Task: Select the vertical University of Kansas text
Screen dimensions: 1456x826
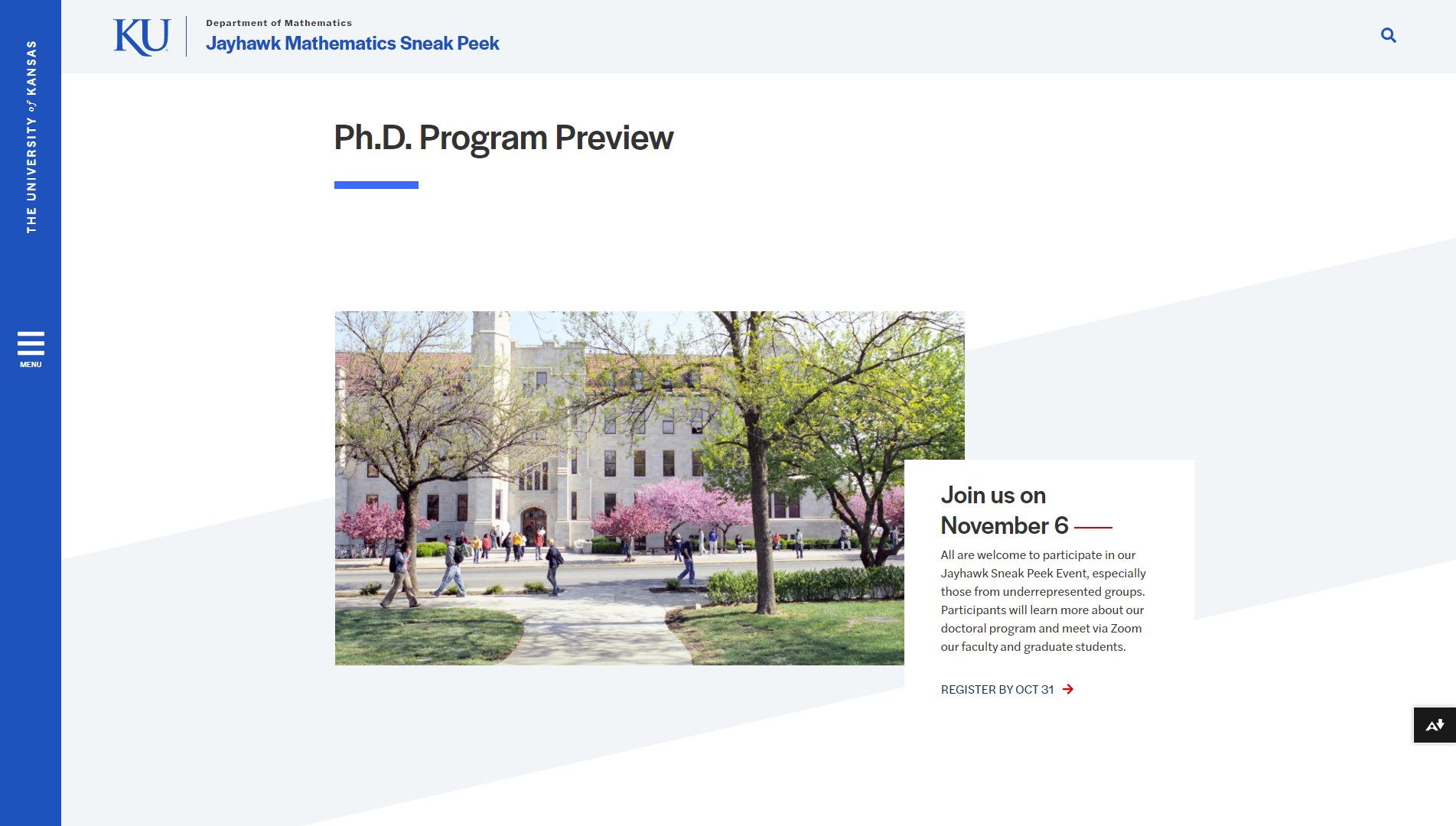Action: (31, 138)
